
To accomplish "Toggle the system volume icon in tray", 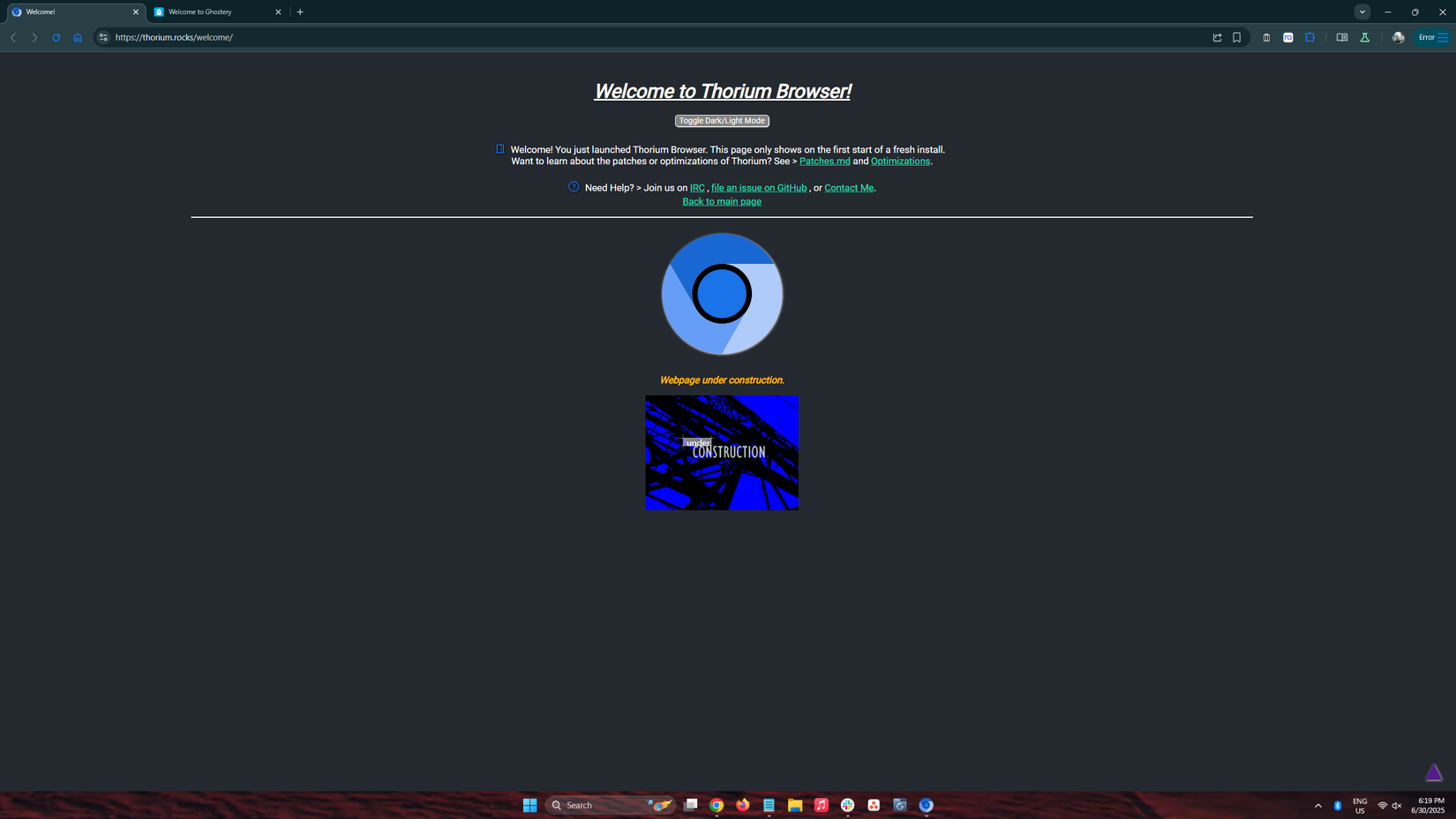I will click(x=1396, y=805).
